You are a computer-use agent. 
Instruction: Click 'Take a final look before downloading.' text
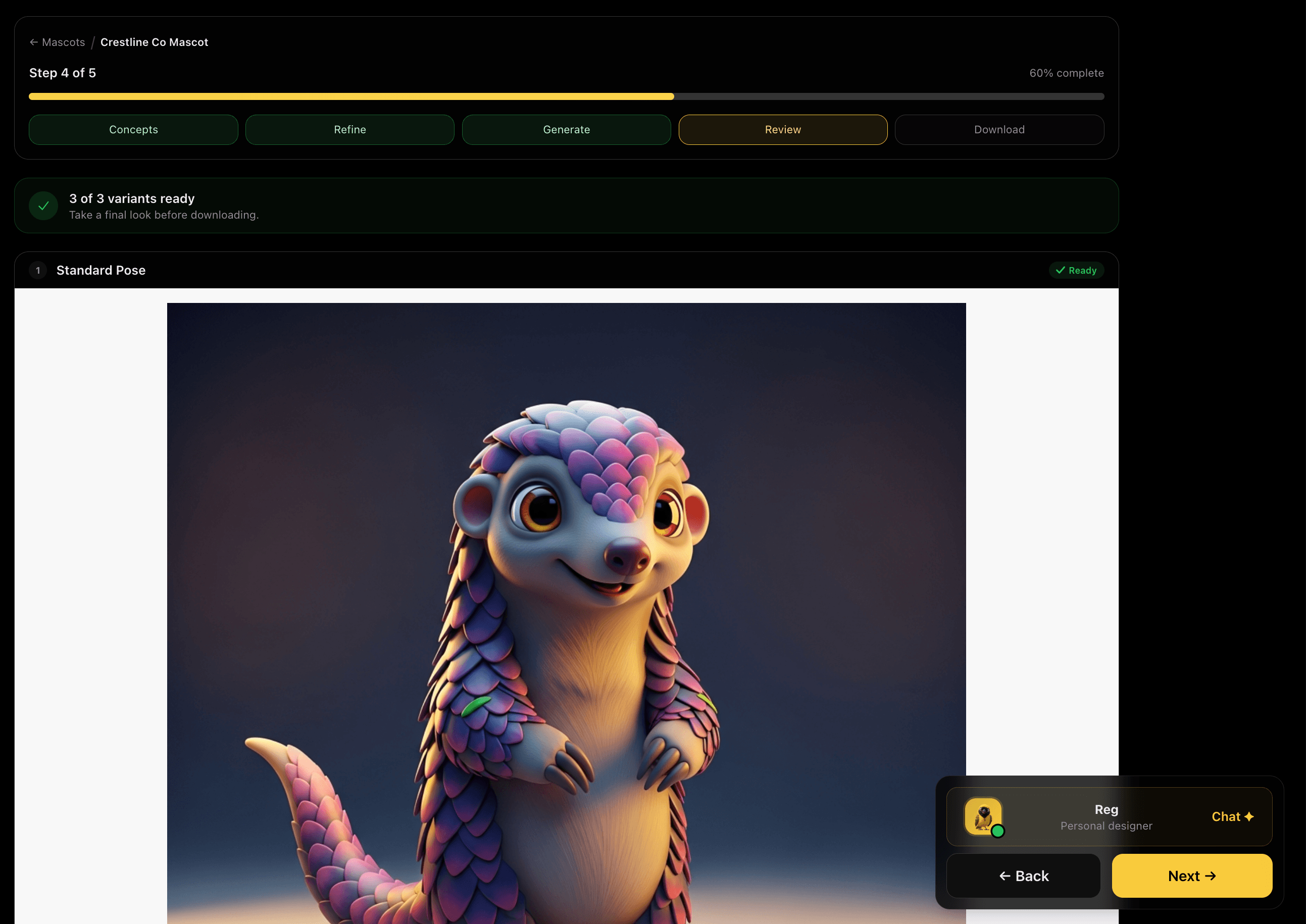(164, 215)
